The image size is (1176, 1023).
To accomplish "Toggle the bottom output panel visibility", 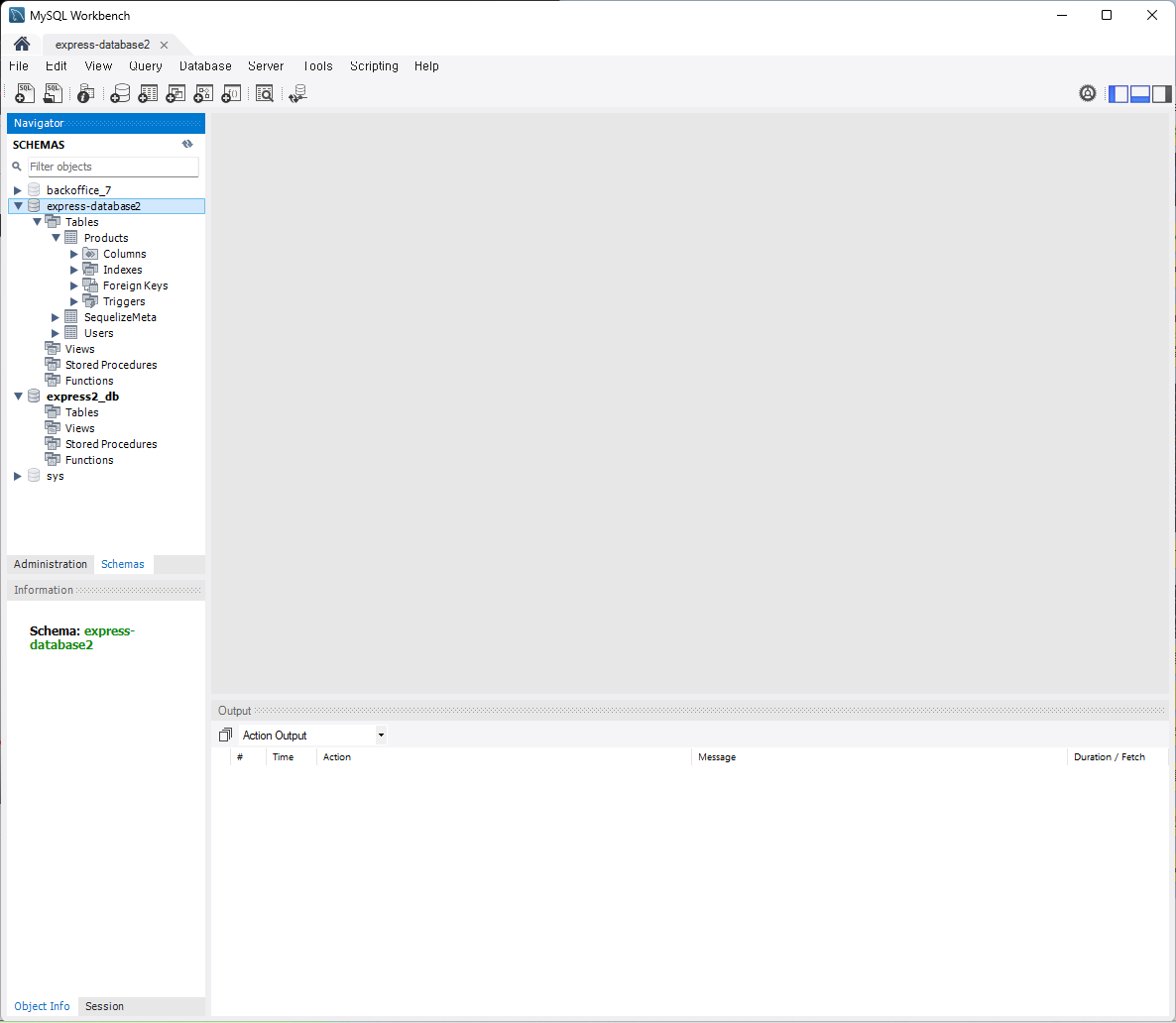I will 1140,94.
